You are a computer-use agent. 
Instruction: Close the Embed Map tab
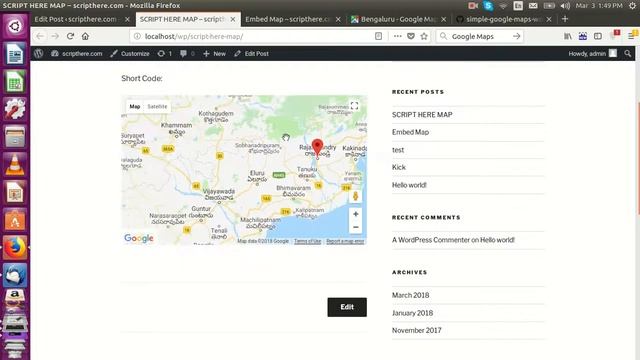338,19
